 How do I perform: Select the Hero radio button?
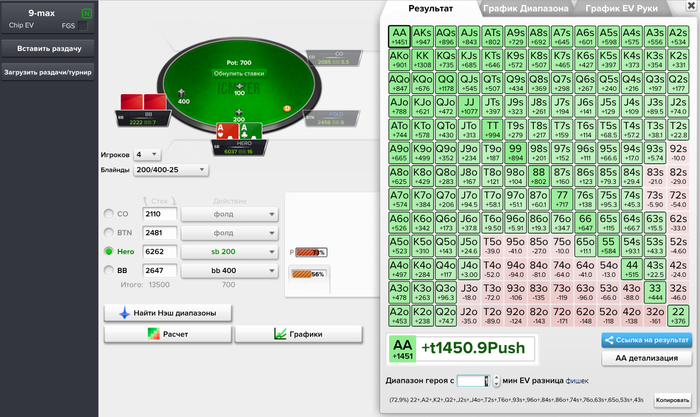pyautogui.click(x=108, y=251)
